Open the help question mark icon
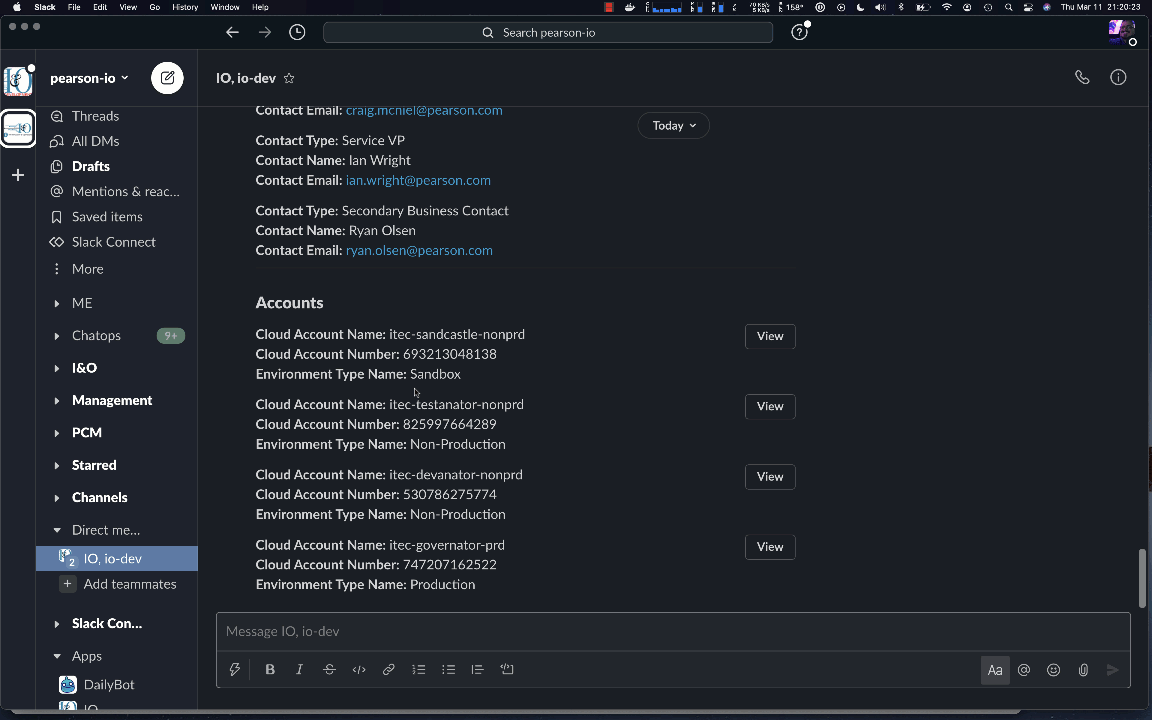The width and height of the screenshot is (1152, 720). point(799,32)
